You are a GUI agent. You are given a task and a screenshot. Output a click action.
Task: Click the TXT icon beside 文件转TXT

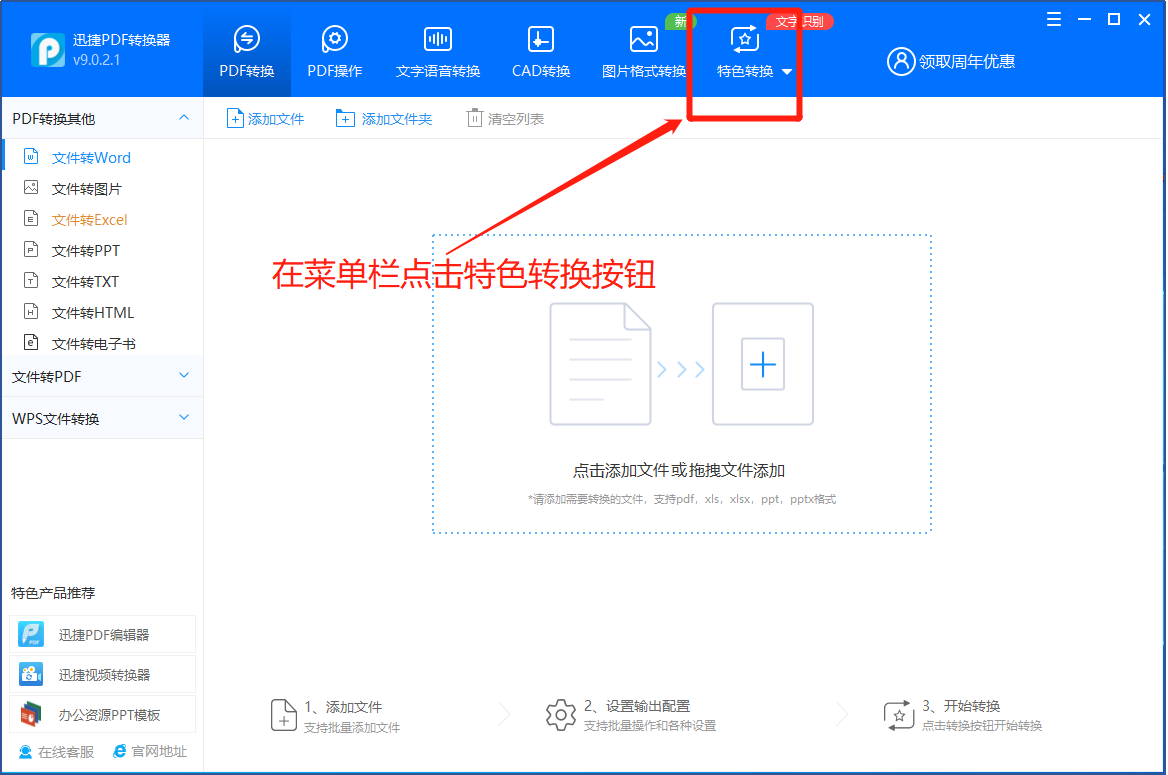(31, 280)
